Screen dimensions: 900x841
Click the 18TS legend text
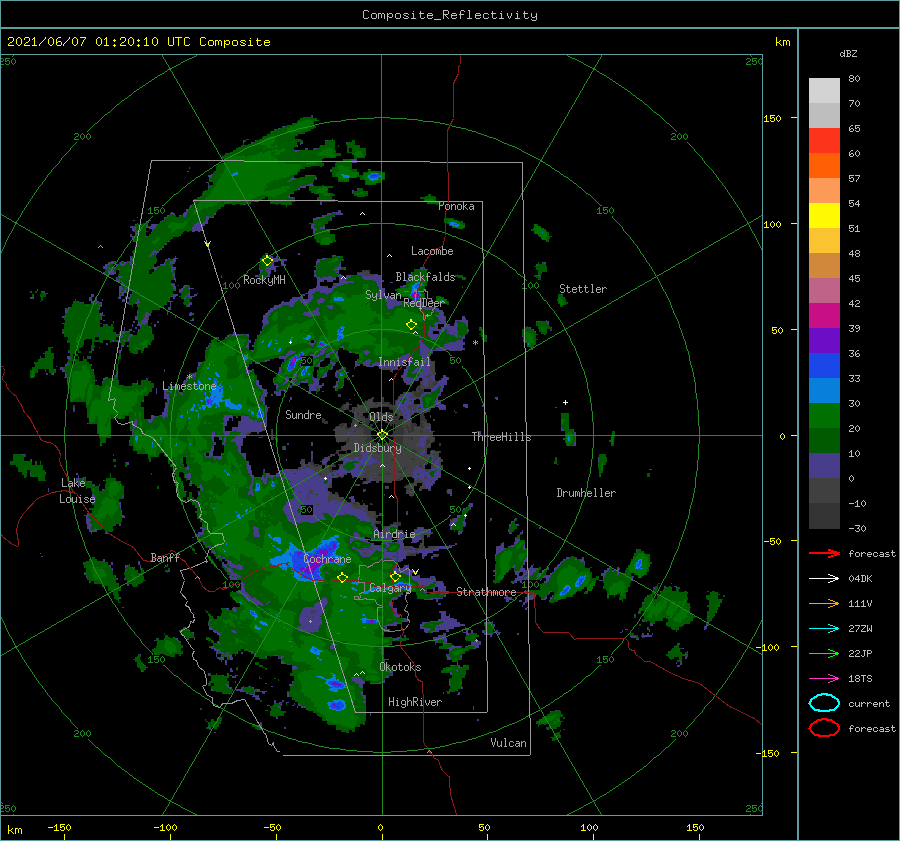click(x=860, y=679)
